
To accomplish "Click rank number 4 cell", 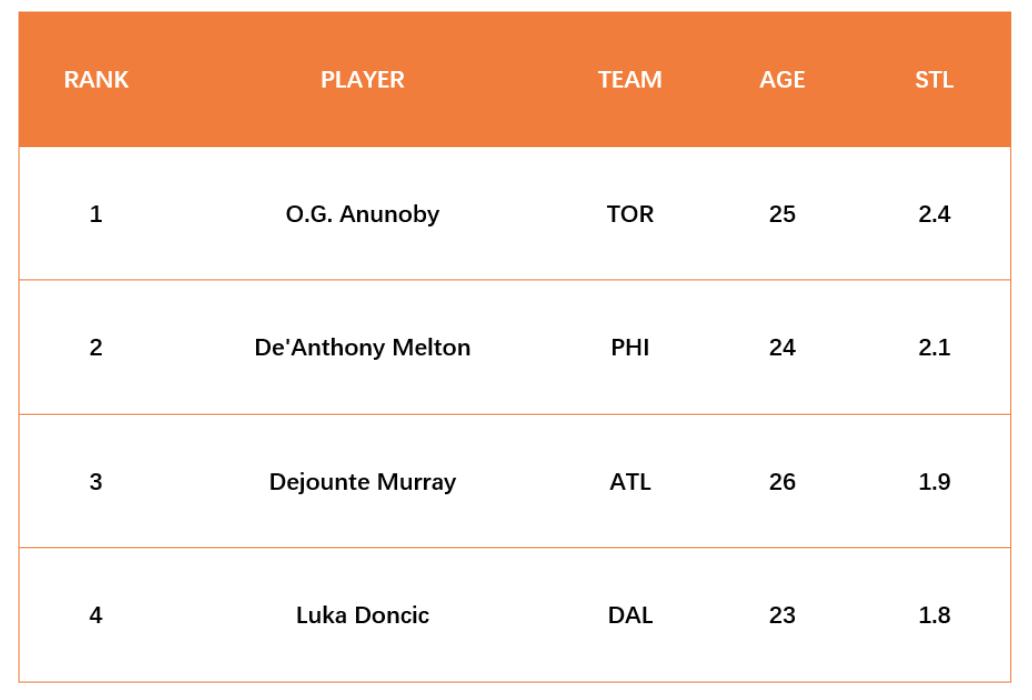I will point(96,615).
